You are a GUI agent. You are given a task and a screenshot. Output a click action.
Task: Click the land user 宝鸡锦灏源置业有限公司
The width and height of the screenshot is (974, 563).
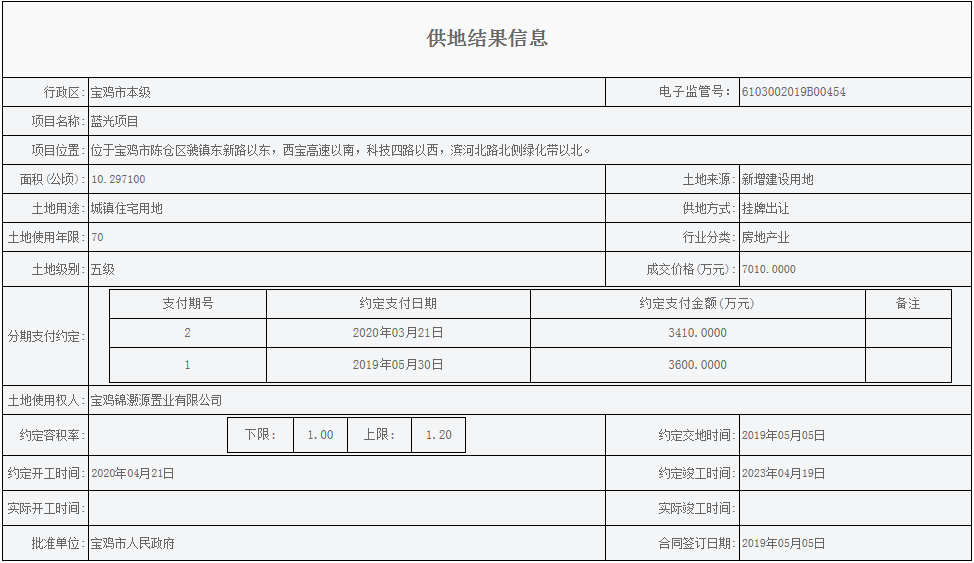[x=156, y=400]
